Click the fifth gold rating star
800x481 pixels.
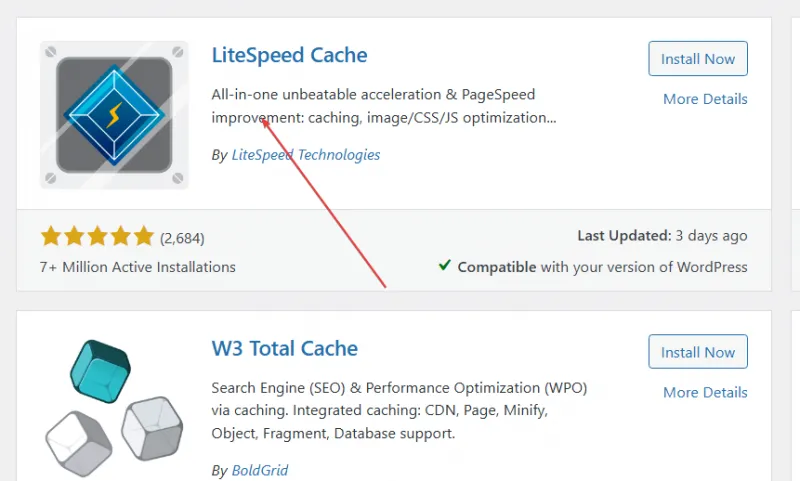(x=143, y=238)
